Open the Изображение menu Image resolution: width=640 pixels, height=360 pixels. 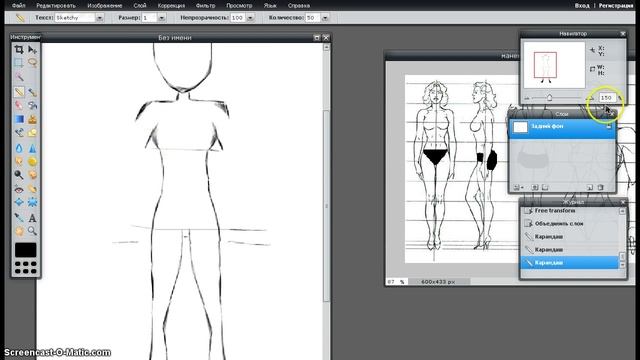coord(104,6)
